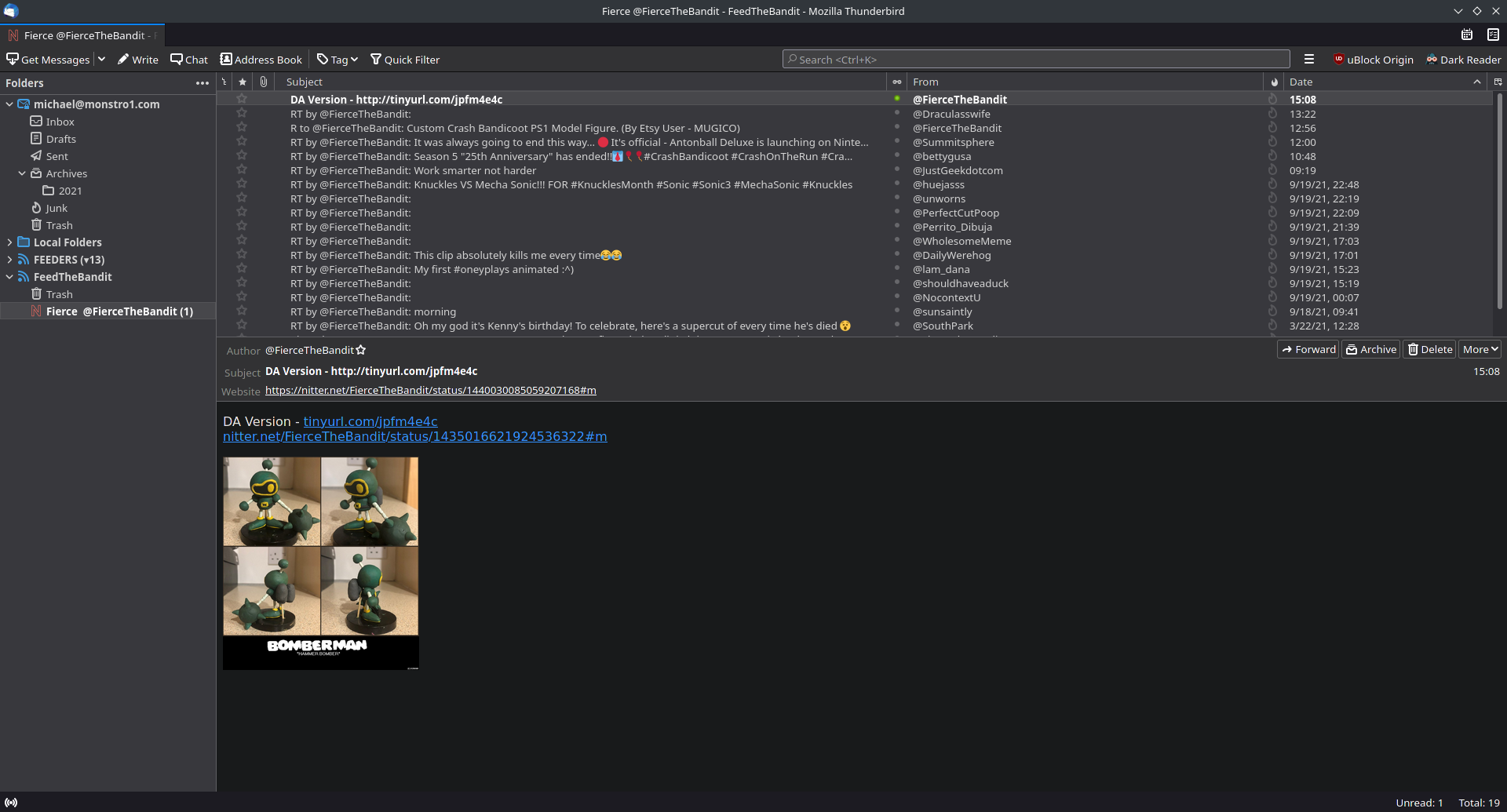The image size is (1507, 812).
Task: Collapse the Archives folder
Action: 22,173
